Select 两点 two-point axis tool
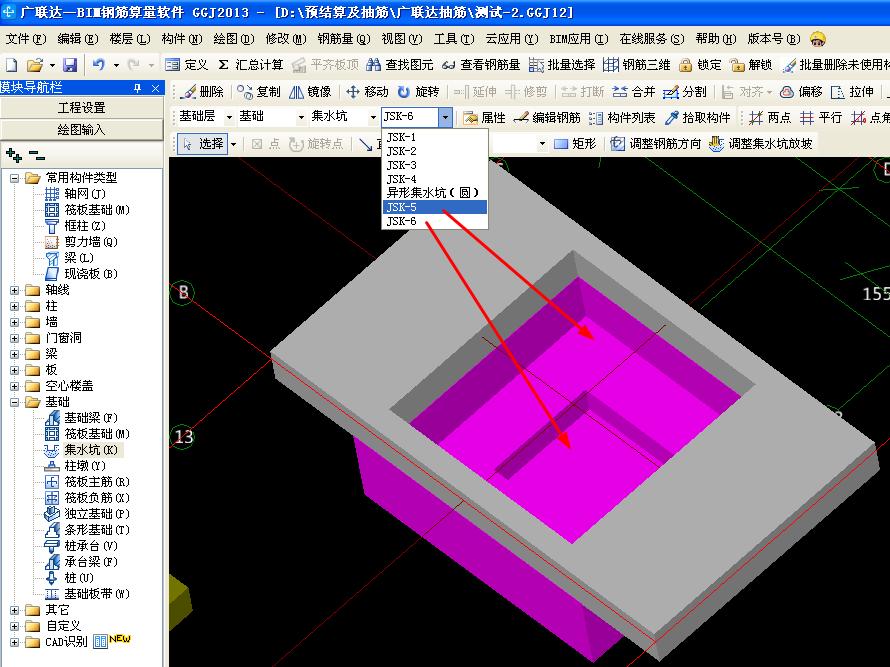The height and width of the screenshot is (667, 890). (x=770, y=118)
